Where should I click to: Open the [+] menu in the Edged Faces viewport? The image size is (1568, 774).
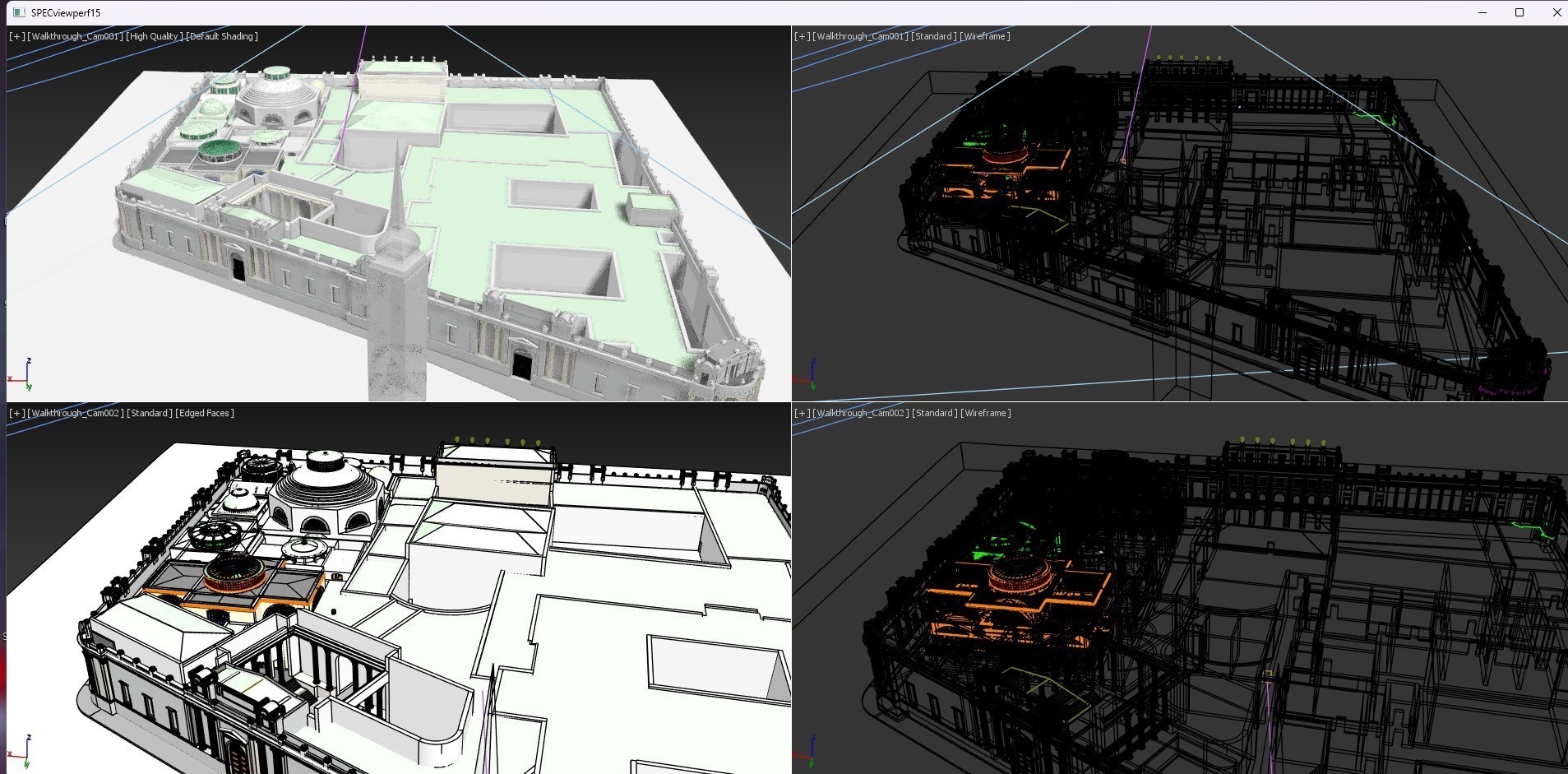pyautogui.click(x=16, y=413)
